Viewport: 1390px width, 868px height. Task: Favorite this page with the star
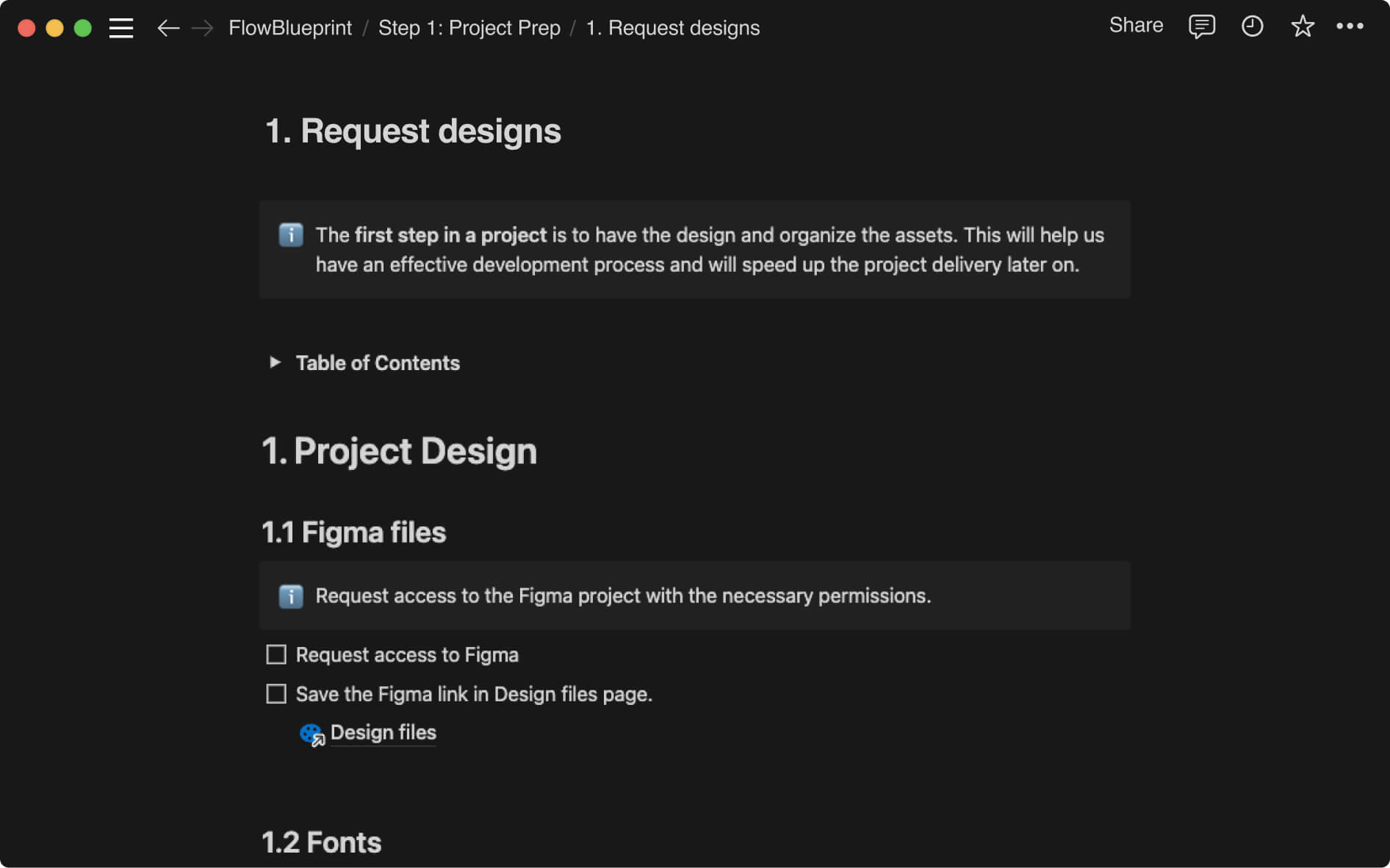coord(1302,26)
